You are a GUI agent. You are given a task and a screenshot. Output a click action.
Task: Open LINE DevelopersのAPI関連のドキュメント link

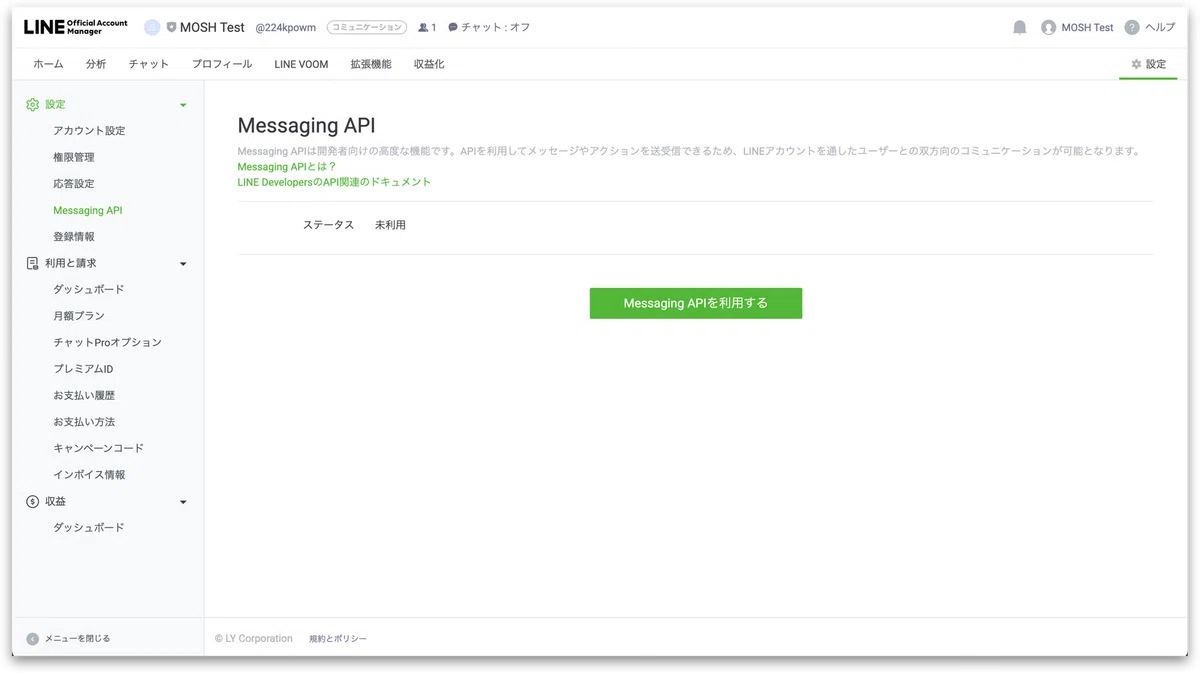click(x=334, y=182)
